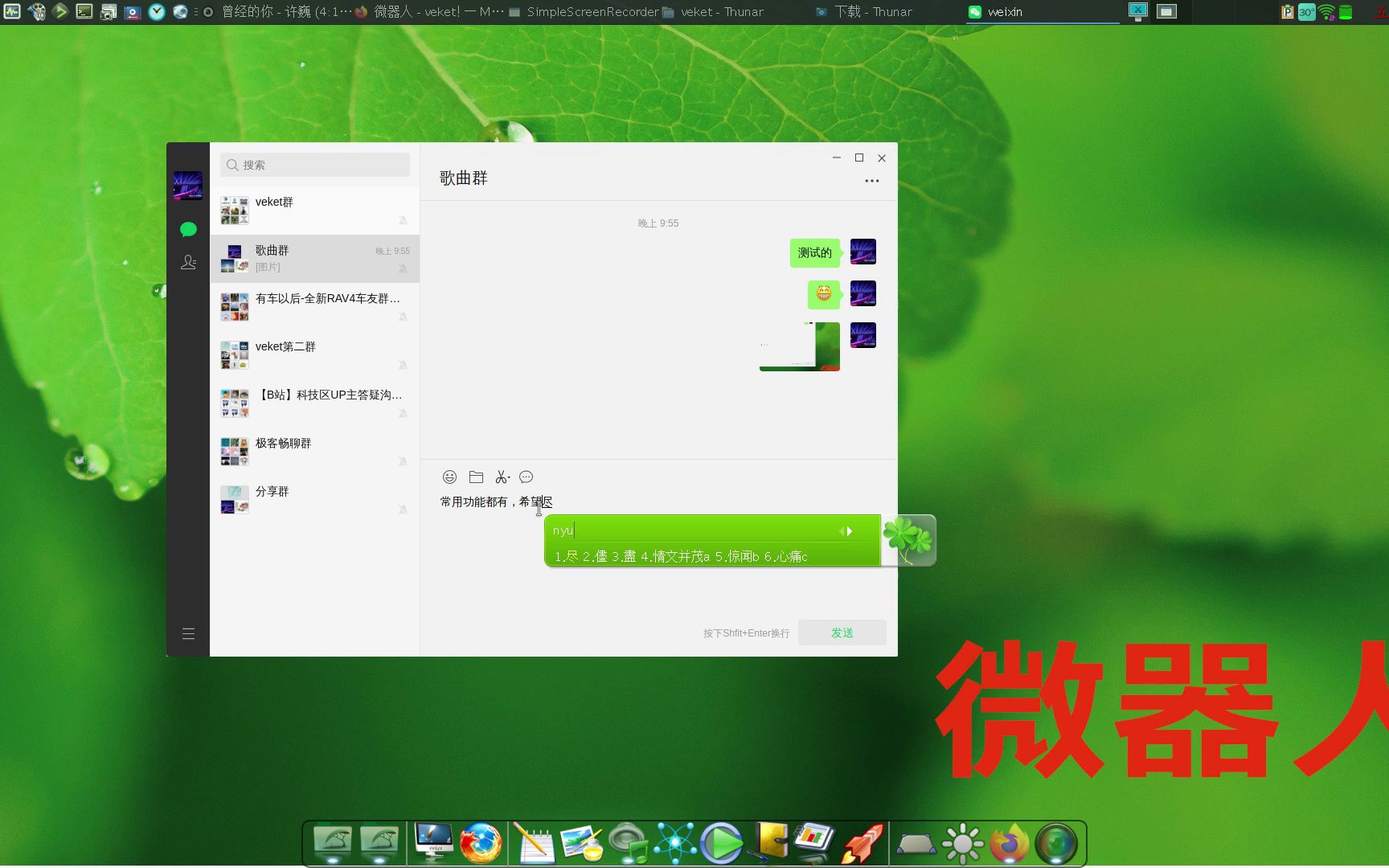Click the 测试的 message bubble
The height and width of the screenshot is (868, 1389).
click(x=815, y=252)
